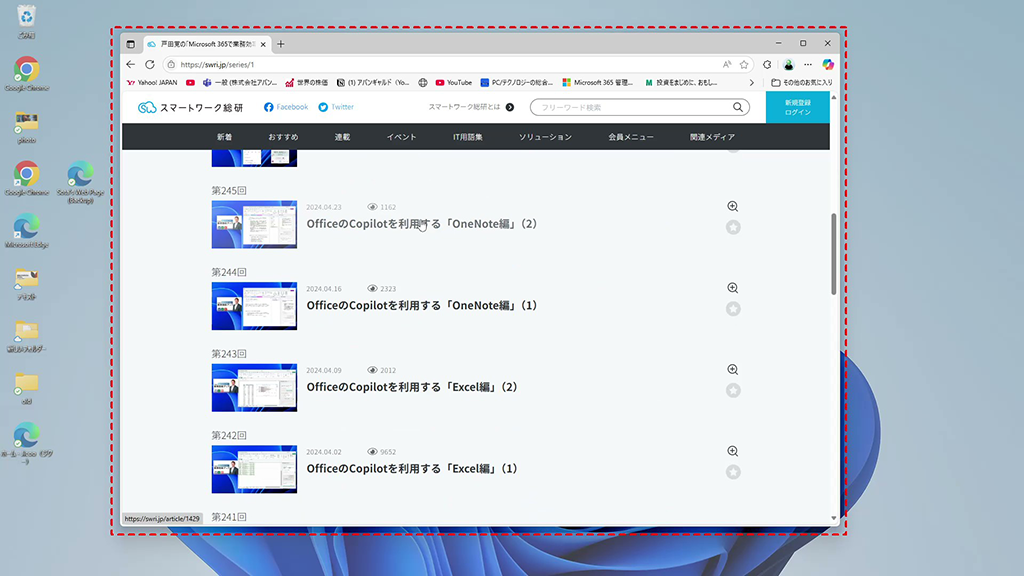Click the page scrollbar down arrow
This screenshot has height=576, width=1024.
click(833, 519)
